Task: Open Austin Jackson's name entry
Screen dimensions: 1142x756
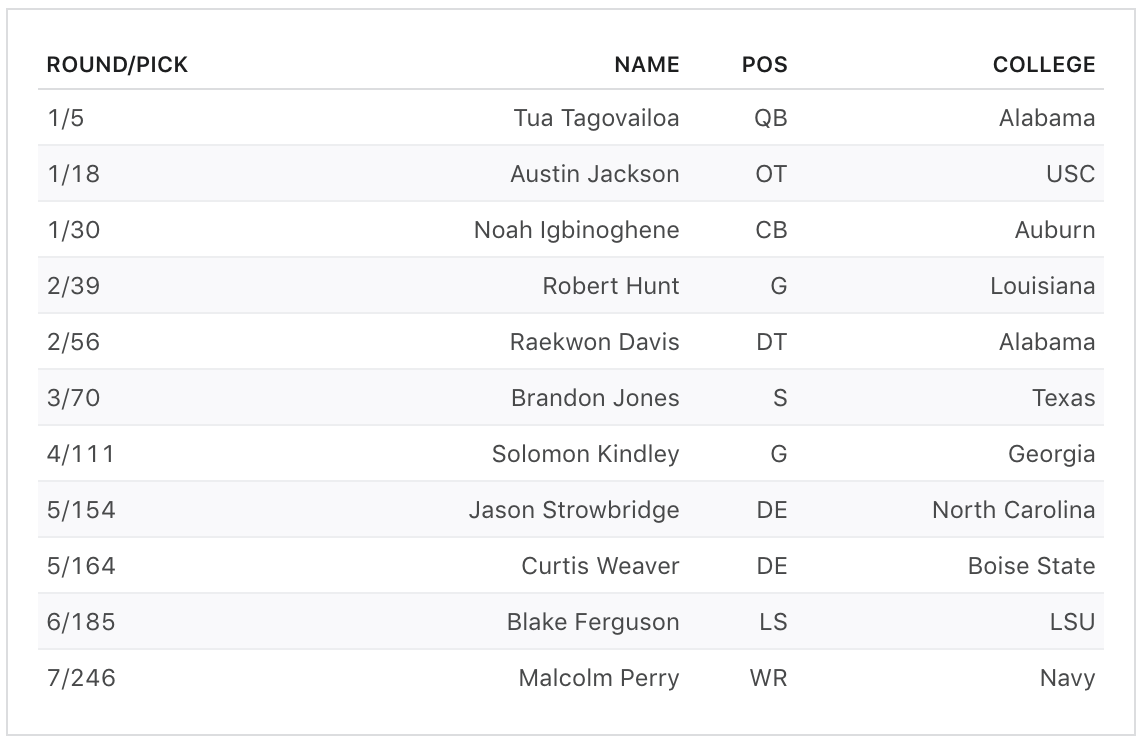Action: pos(594,174)
